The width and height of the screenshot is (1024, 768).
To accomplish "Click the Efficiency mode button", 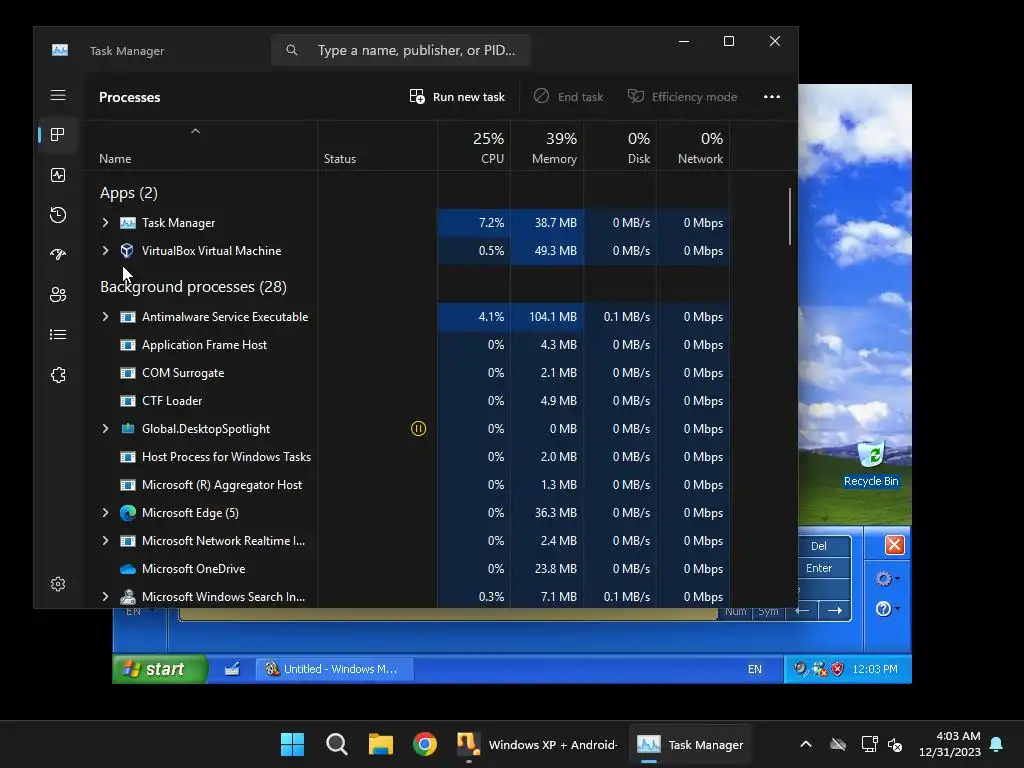I will (682, 97).
